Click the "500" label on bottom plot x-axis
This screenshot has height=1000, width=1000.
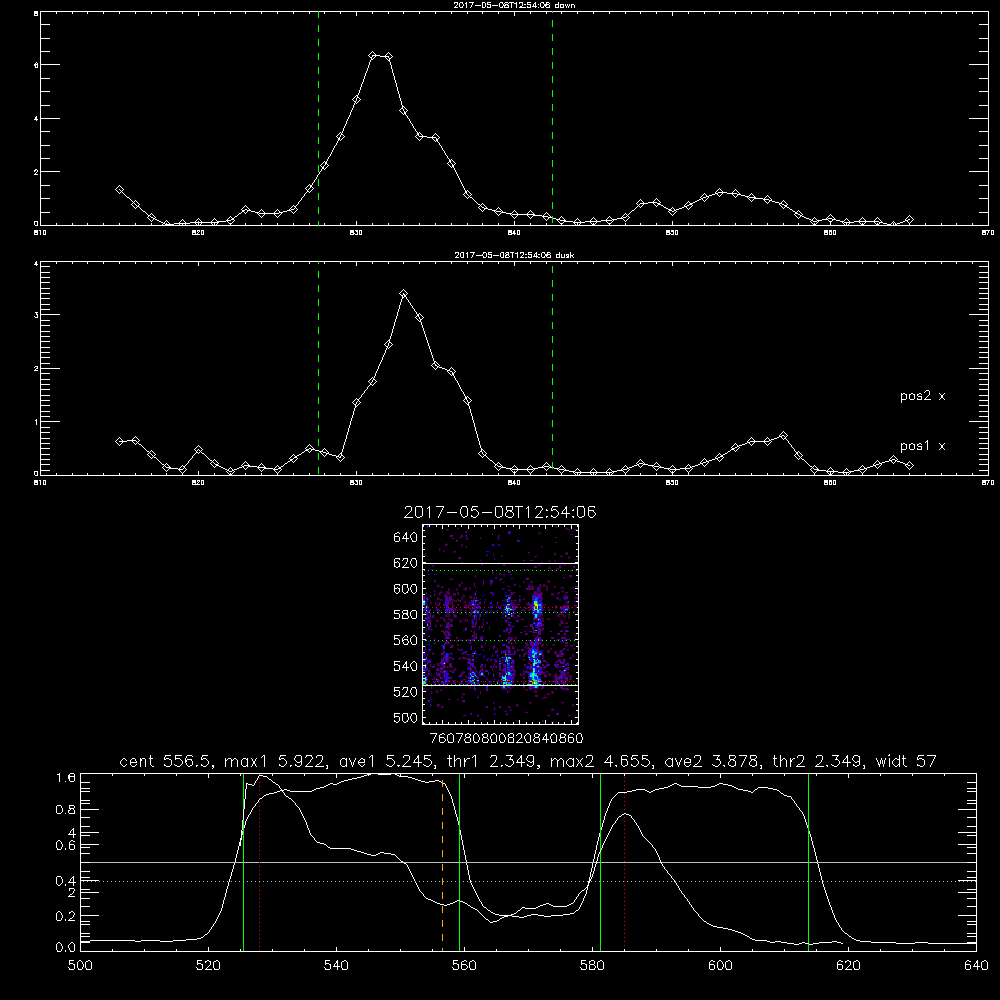80,965
